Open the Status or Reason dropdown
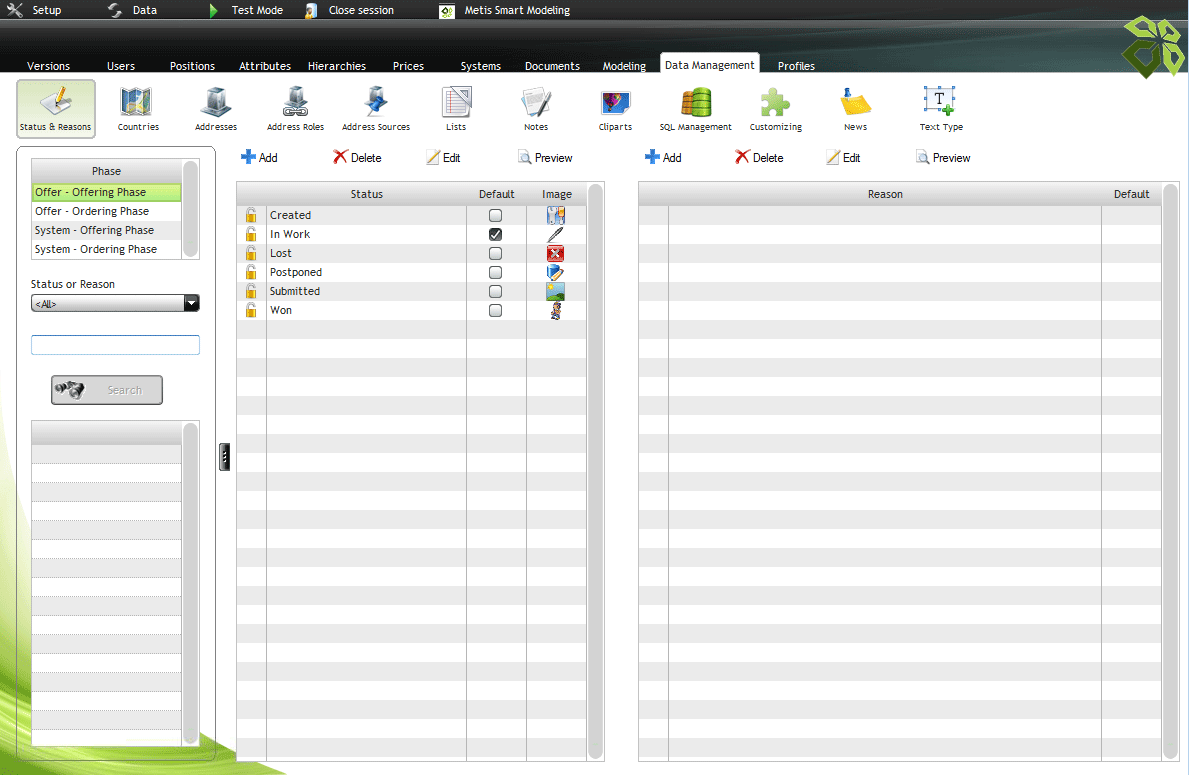Image resolution: width=1189 pixels, height=775 pixels. tap(115, 303)
